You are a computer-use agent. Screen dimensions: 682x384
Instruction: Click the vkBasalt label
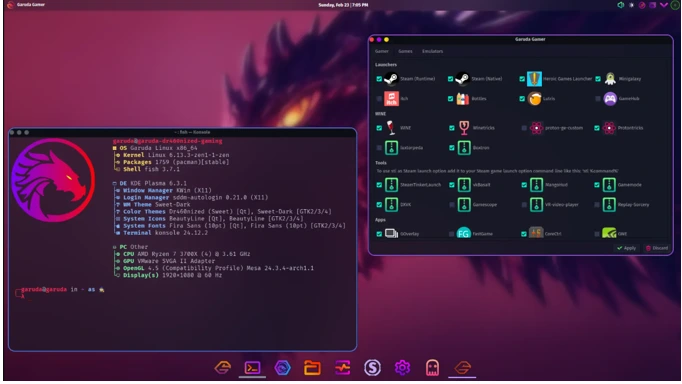(x=481, y=185)
